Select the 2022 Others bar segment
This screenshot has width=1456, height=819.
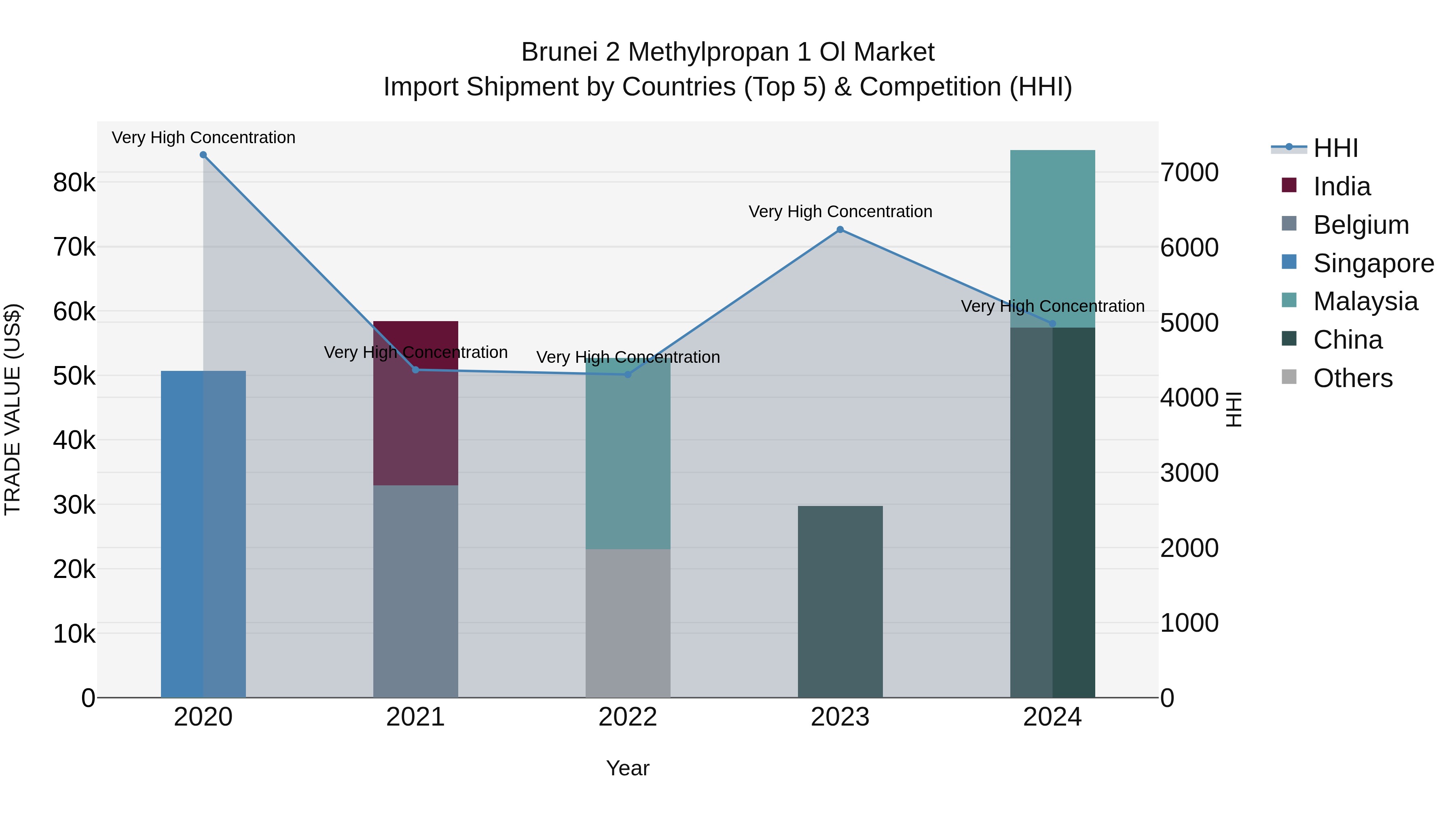pyautogui.click(x=628, y=623)
